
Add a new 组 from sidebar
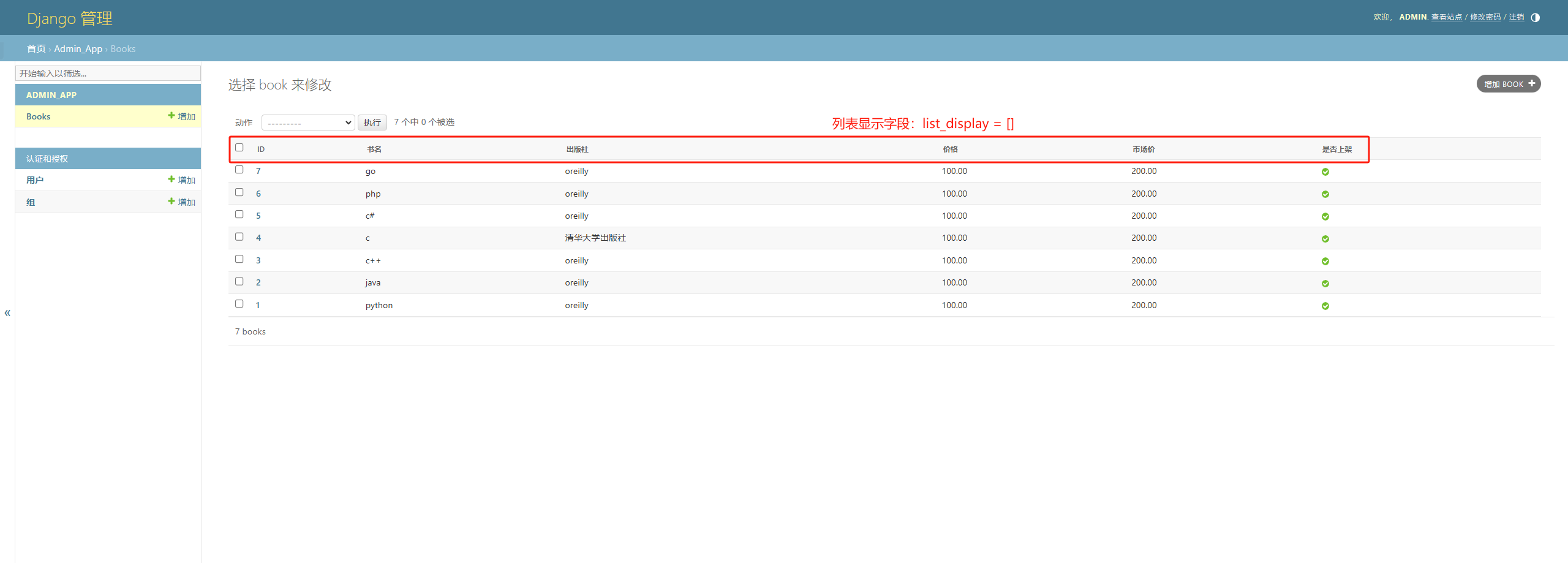click(181, 202)
